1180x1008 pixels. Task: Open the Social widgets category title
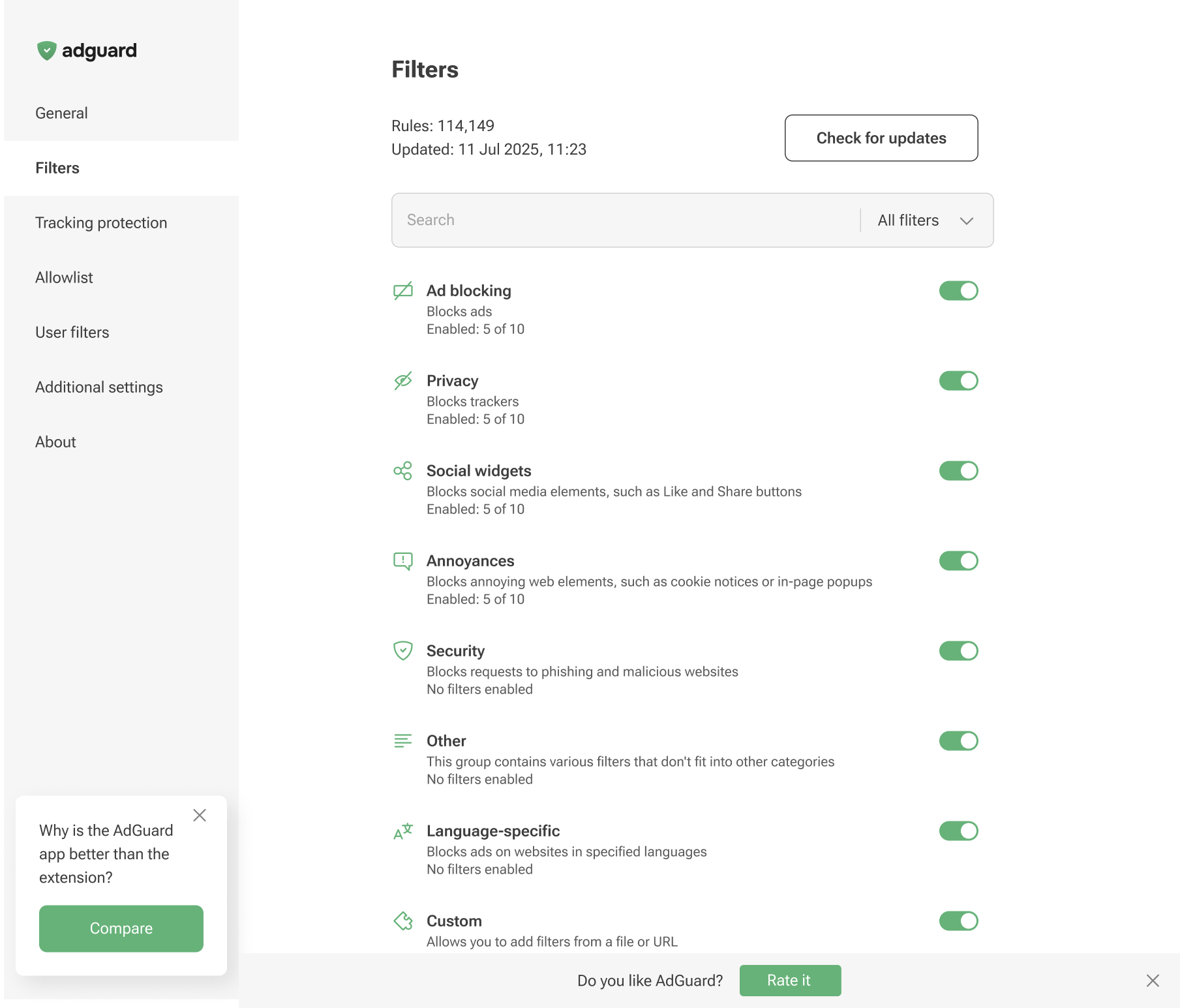pyautogui.click(x=479, y=471)
